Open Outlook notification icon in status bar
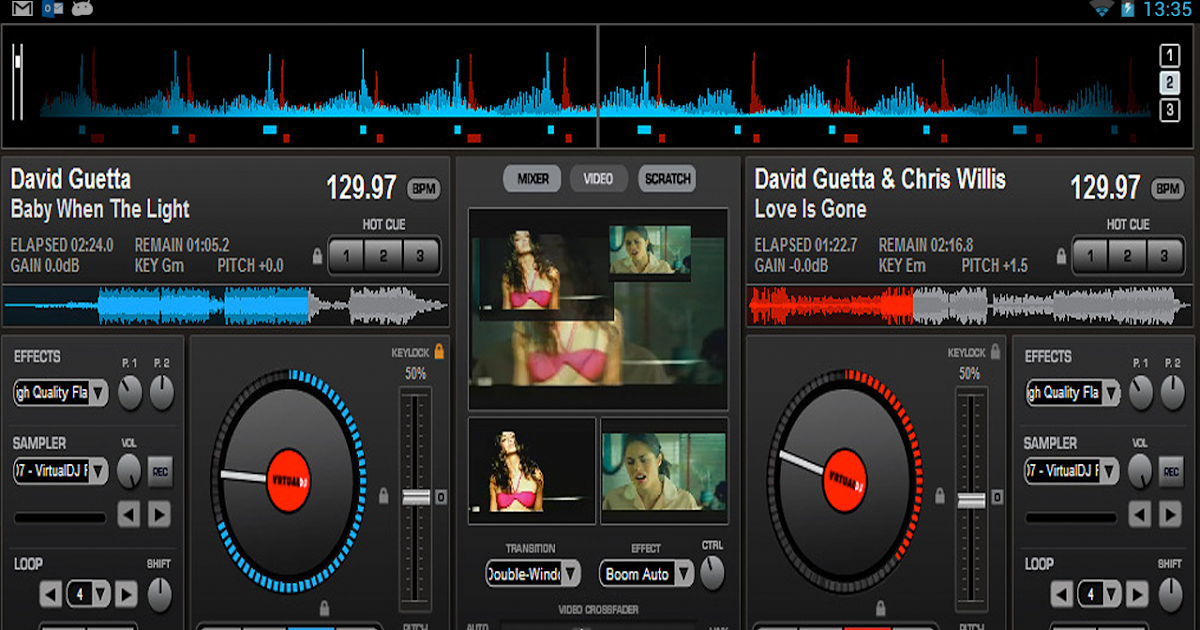The width and height of the screenshot is (1200, 630). [52, 9]
